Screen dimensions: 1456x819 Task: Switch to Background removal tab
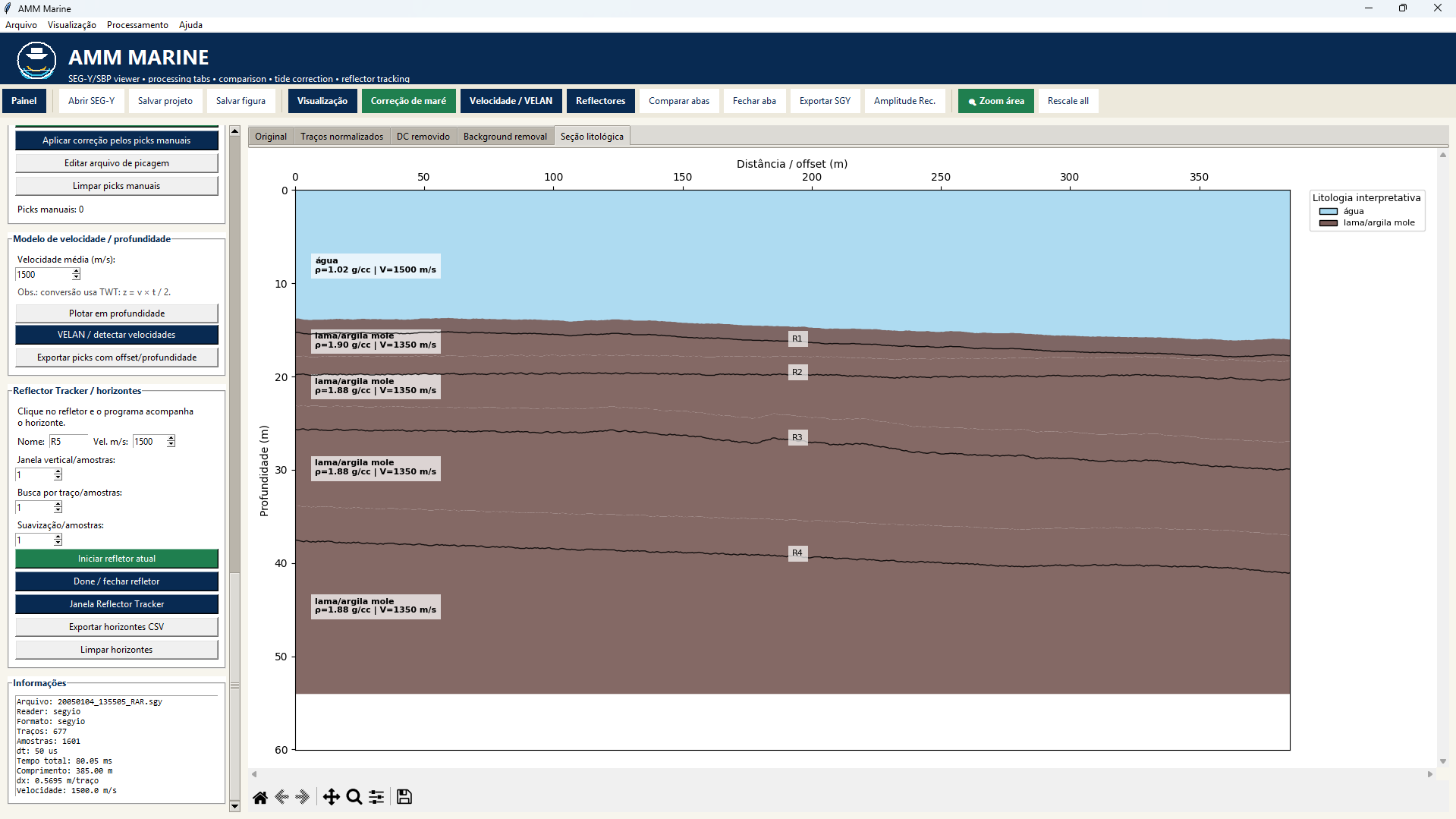click(x=505, y=137)
